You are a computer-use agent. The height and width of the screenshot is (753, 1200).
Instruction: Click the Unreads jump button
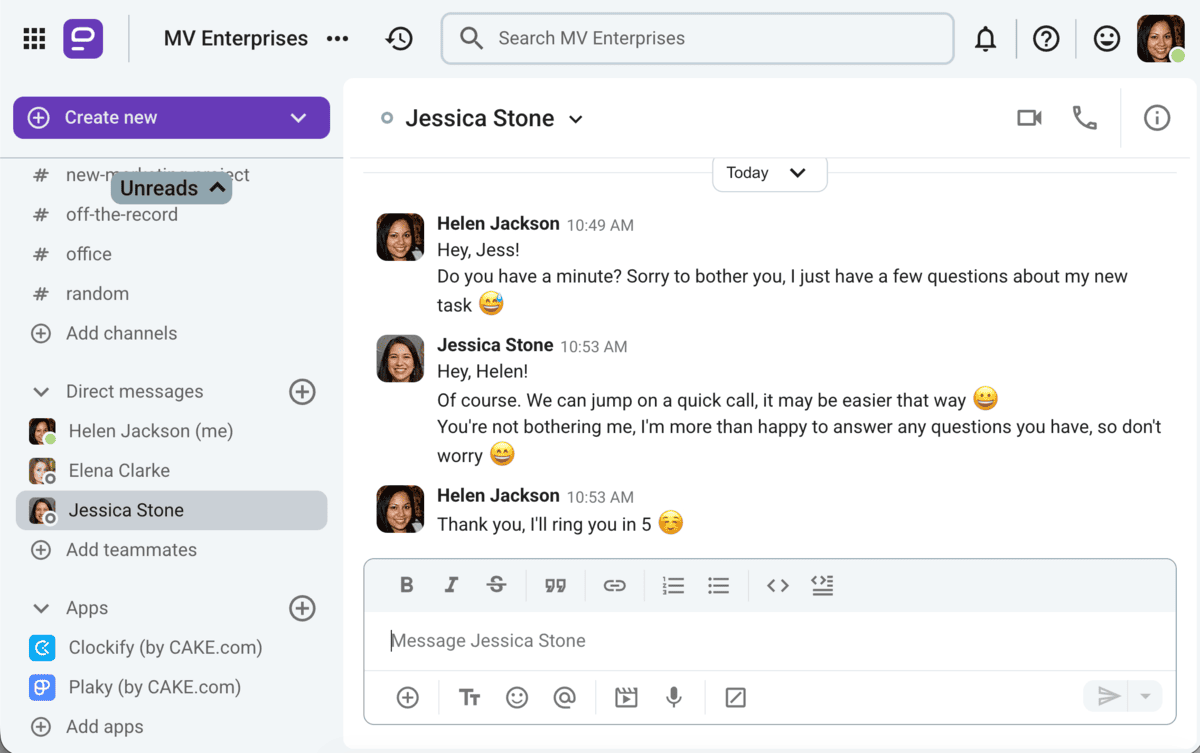171,188
